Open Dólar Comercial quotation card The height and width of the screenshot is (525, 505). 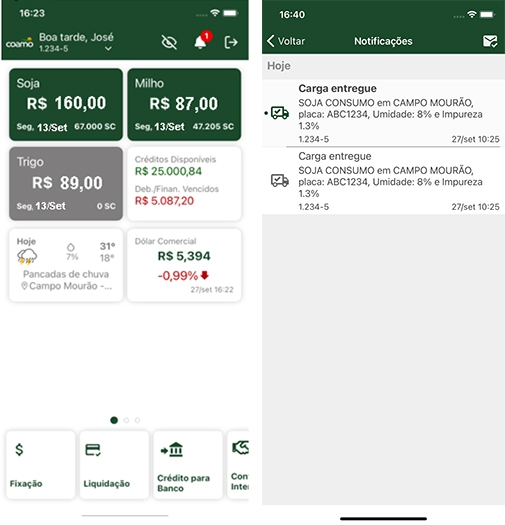click(x=184, y=265)
